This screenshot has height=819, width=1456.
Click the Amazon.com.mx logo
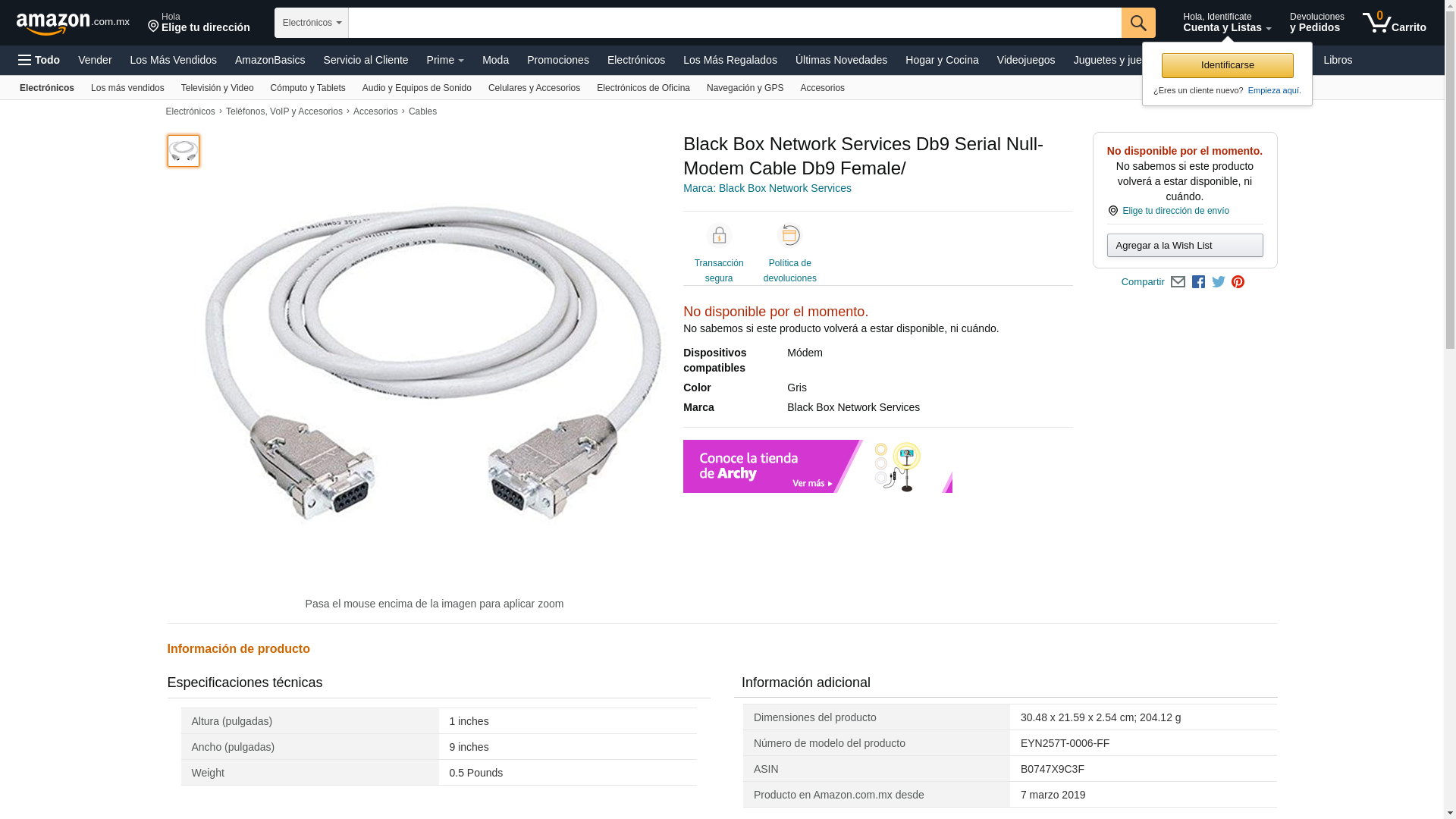point(72,24)
